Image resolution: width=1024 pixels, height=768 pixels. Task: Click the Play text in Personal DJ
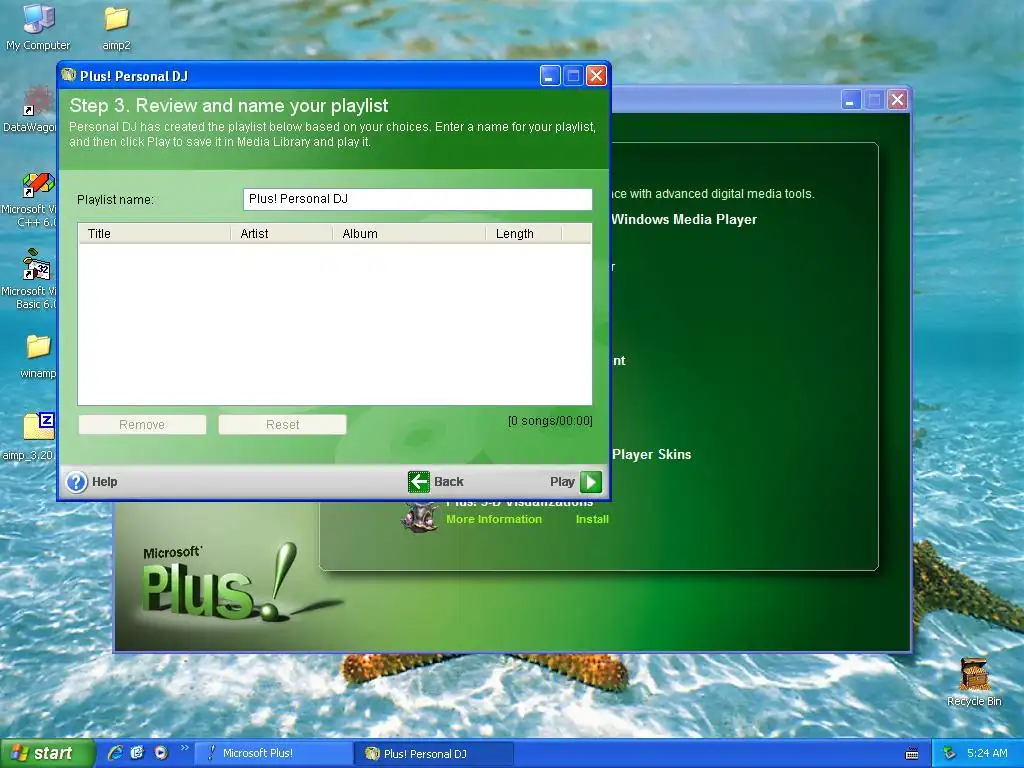point(562,482)
